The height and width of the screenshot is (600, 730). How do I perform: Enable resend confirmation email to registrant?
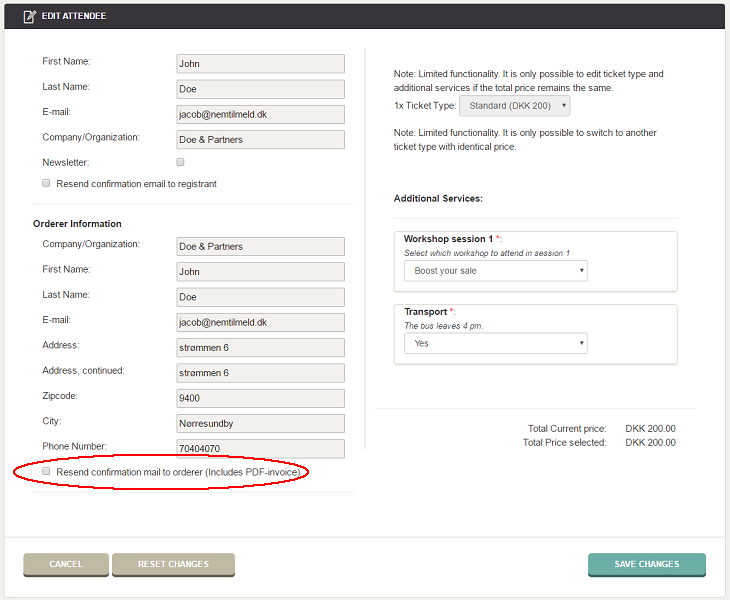46,183
